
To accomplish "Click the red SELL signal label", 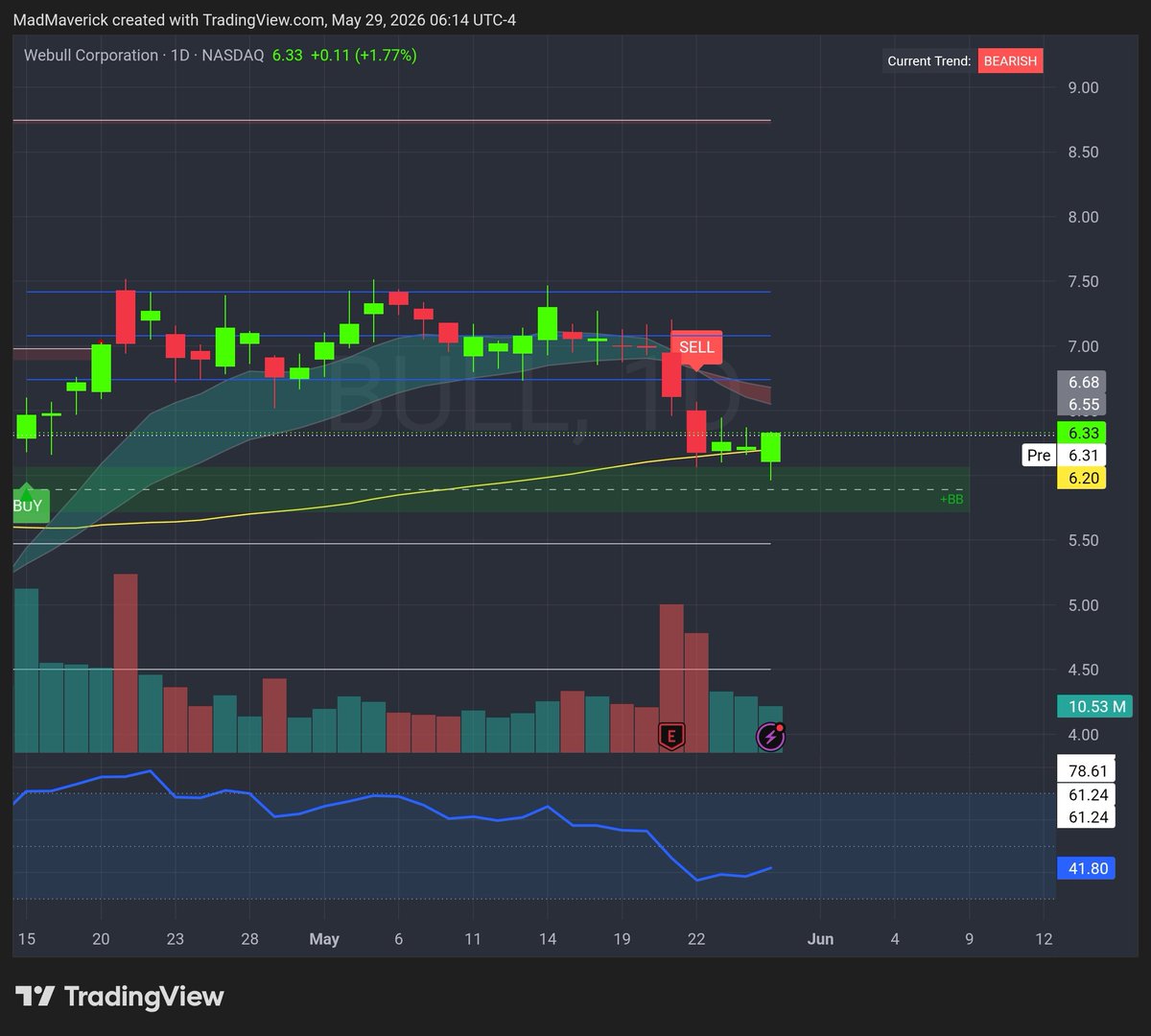I will click(696, 348).
